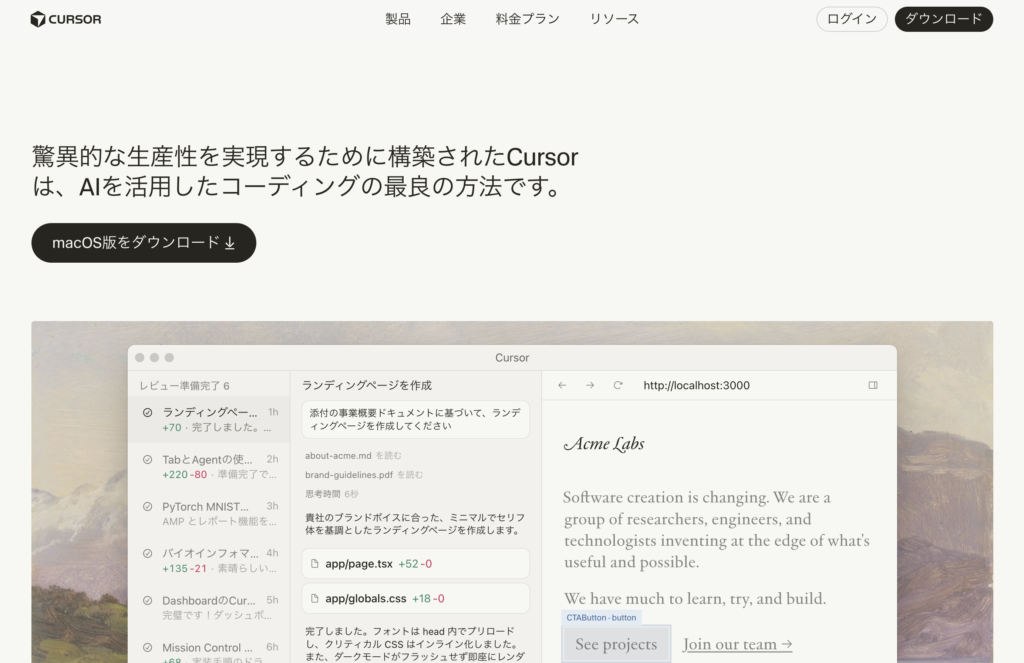Click the check icon for PyTorch MNIST task
This screenshot has width=1024, height=663.
(147, 507)
